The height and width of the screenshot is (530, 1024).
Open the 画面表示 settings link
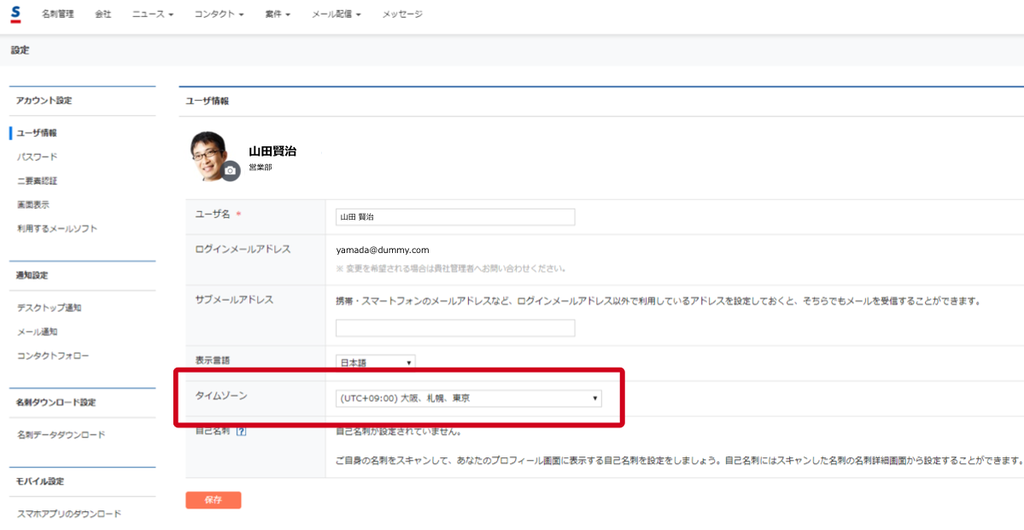(33, 205)
